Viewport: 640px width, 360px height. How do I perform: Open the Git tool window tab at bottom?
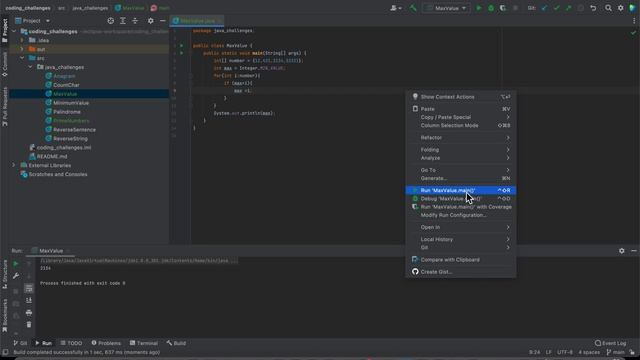point(20,343)
